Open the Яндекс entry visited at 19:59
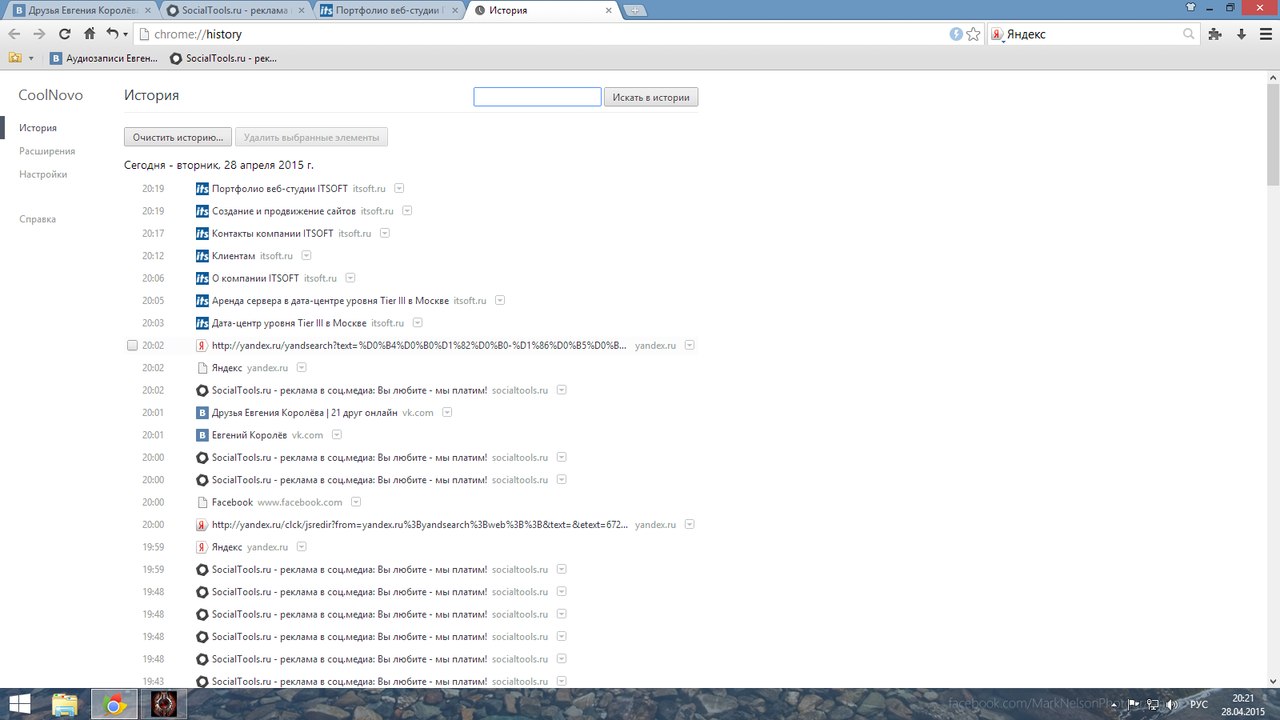 click(x=227, y=547)
